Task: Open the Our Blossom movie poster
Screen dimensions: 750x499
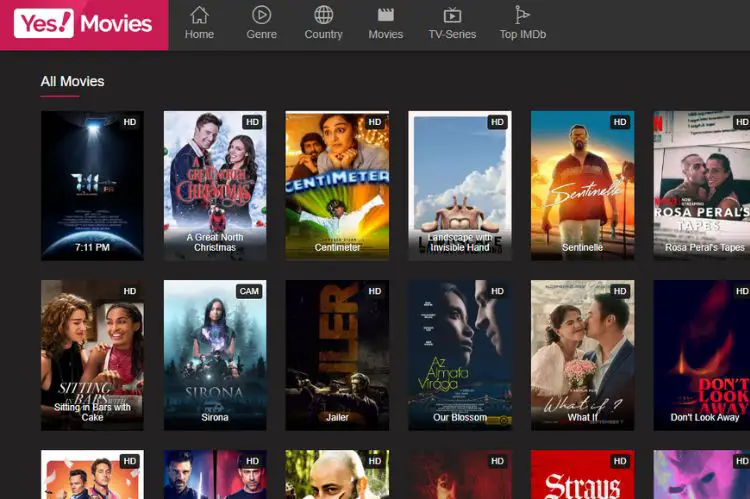Action: tap(460, 355)
